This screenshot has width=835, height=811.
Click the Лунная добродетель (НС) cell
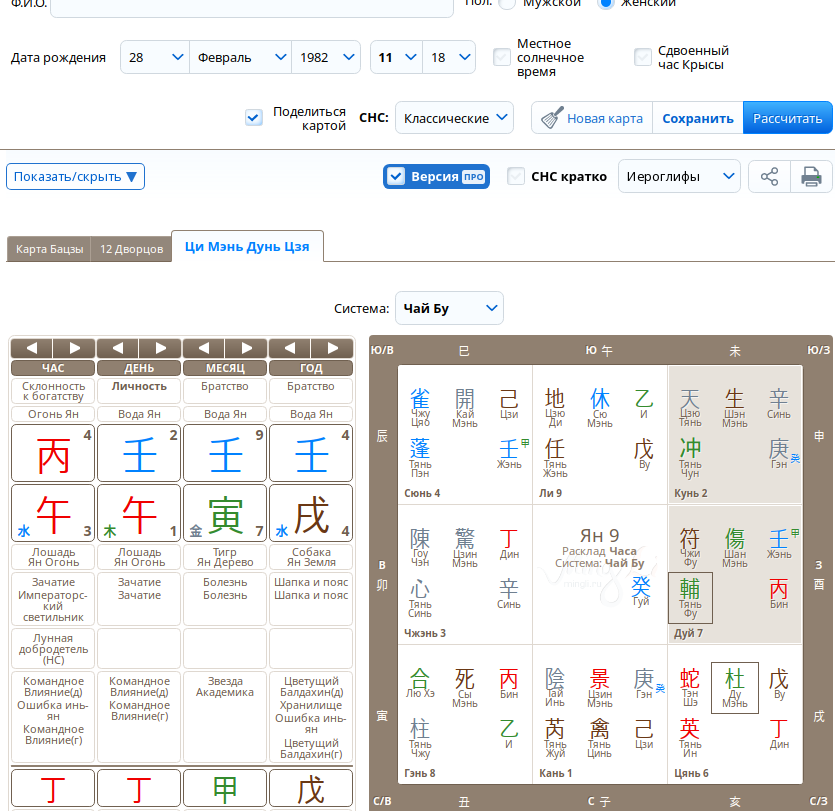point(53,649)
